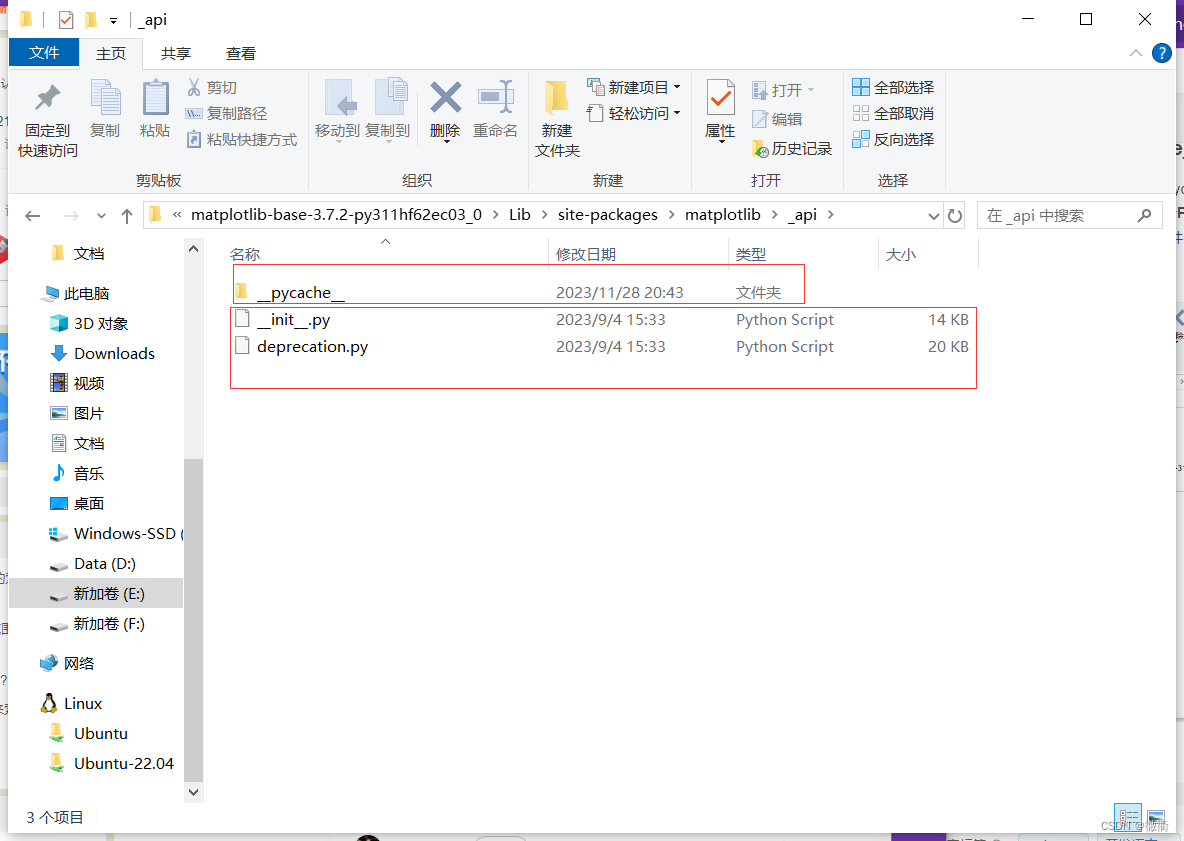
Task: Select all items with 全部选择
Action: pos(893,87)
